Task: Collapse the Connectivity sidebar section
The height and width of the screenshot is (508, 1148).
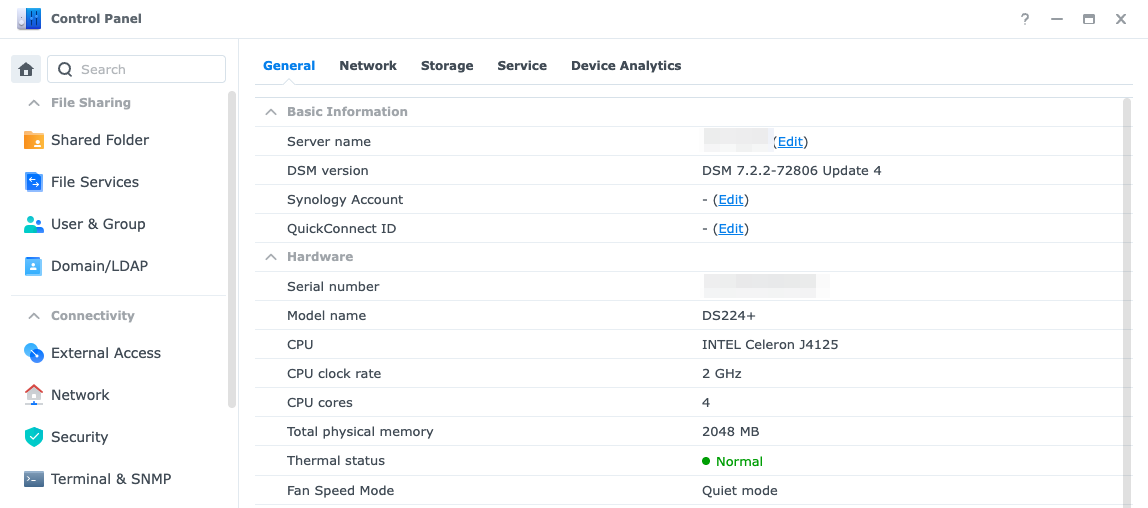Action: 34,316
